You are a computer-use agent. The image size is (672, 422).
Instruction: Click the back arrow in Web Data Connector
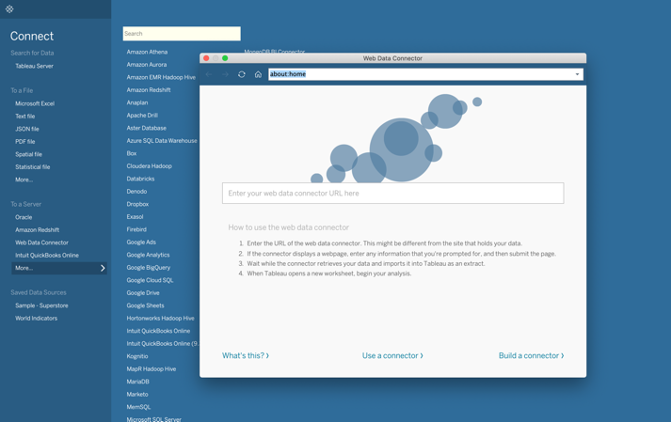pos(209,74)
